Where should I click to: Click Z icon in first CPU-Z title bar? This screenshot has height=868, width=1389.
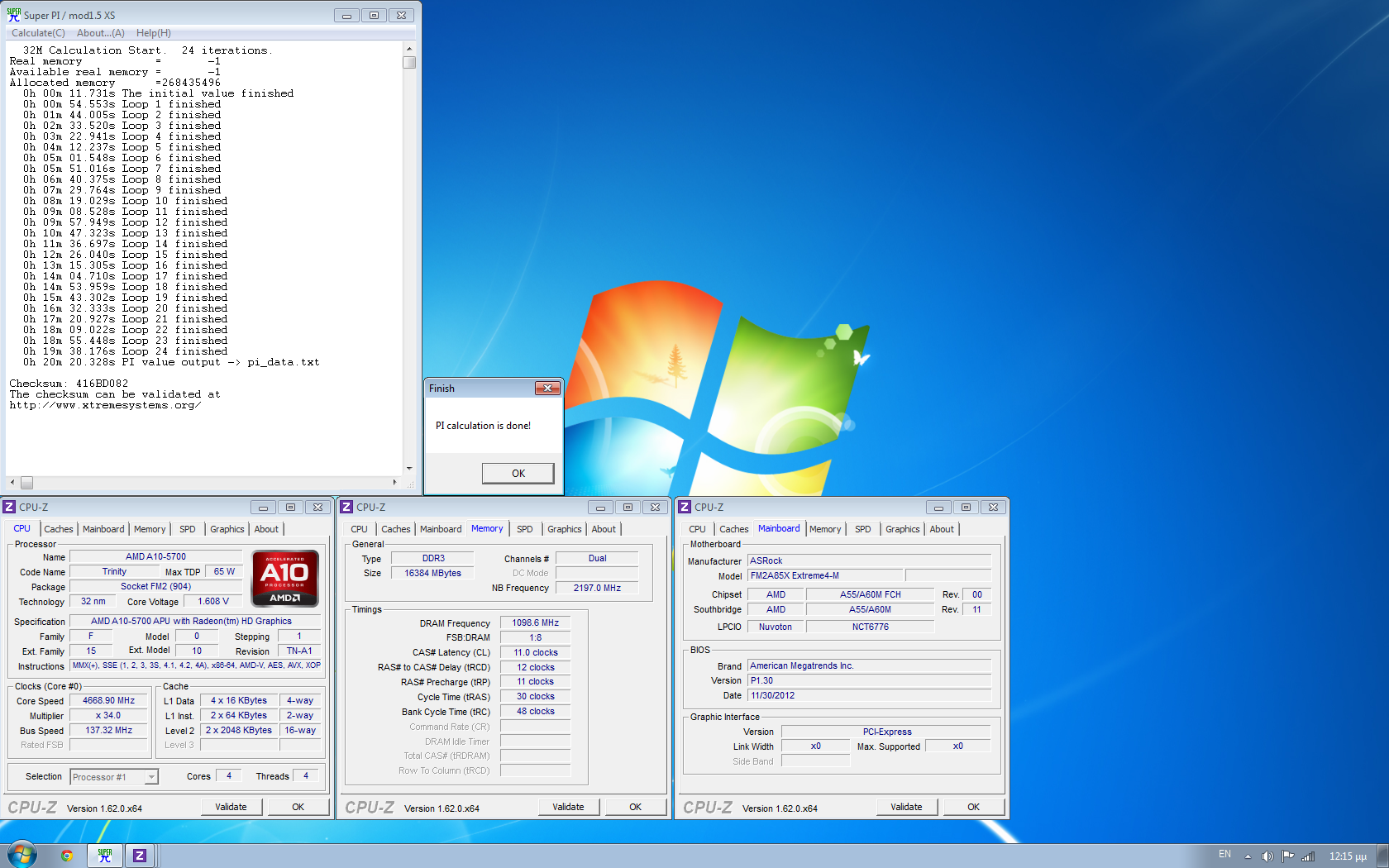coord(10,507)
